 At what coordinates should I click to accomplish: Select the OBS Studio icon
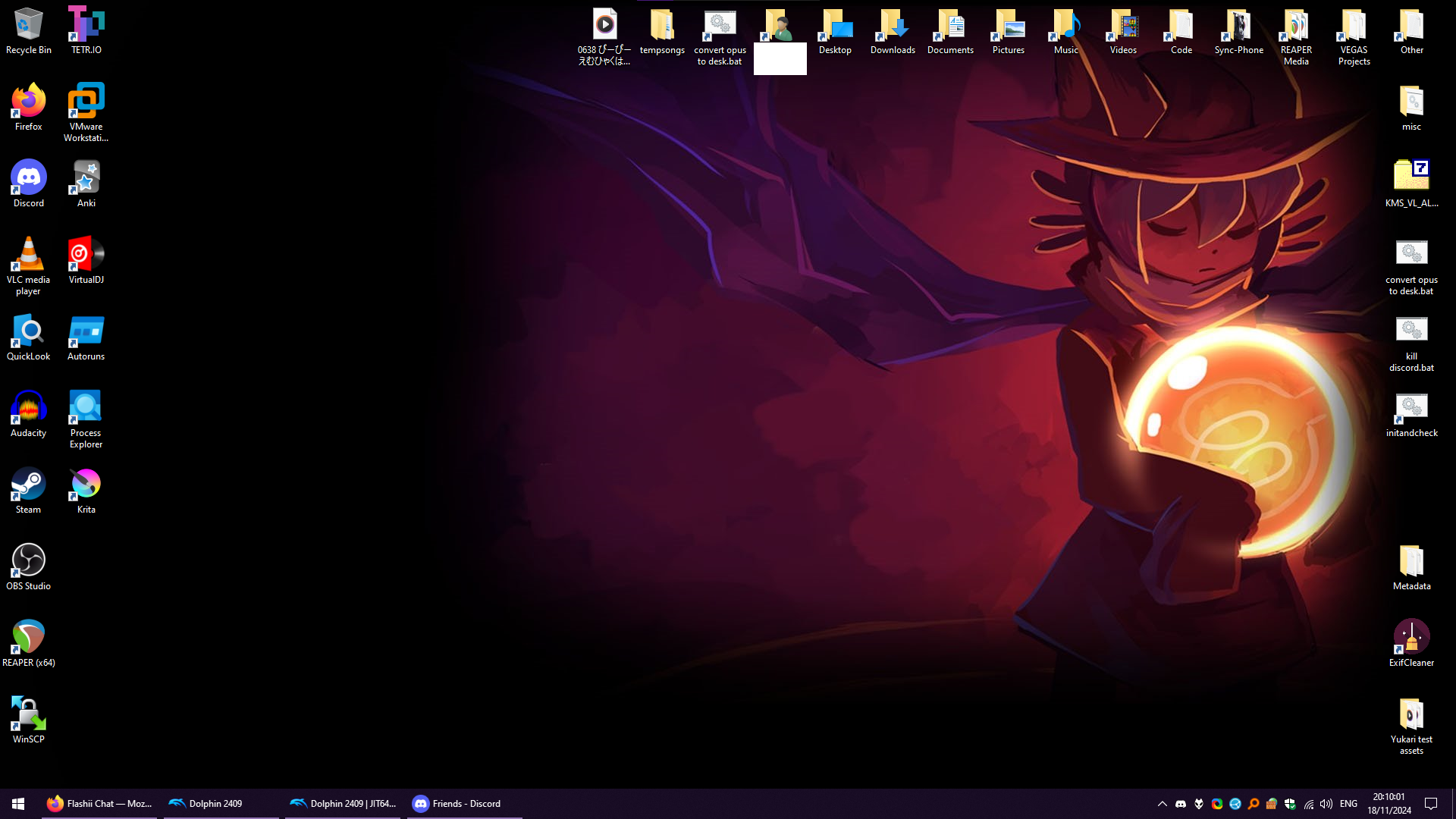(x=29, y=567)
